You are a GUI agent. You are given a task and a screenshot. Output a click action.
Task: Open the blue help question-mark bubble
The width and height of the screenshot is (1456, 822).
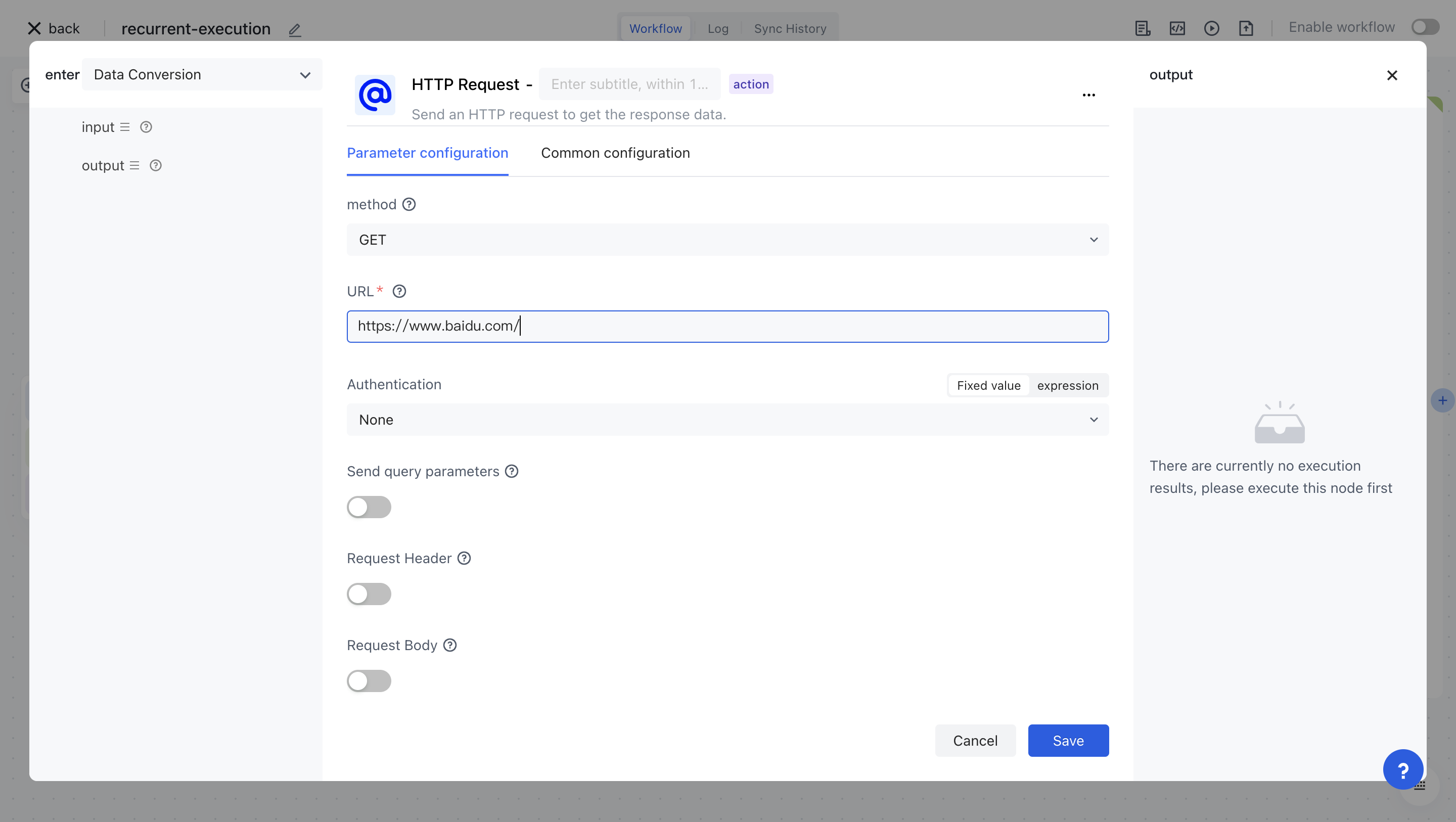[1402, 769]
